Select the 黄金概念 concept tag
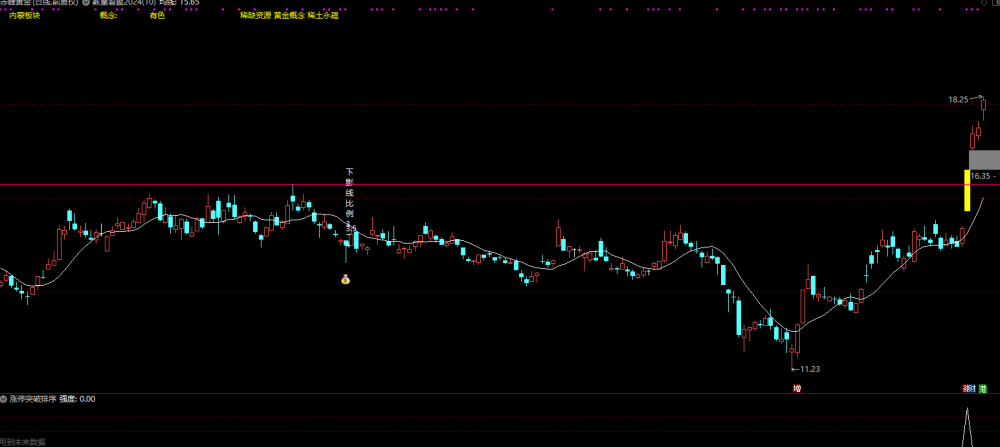The height and width of the screenshot is (447, 1000). pos(289,15)
